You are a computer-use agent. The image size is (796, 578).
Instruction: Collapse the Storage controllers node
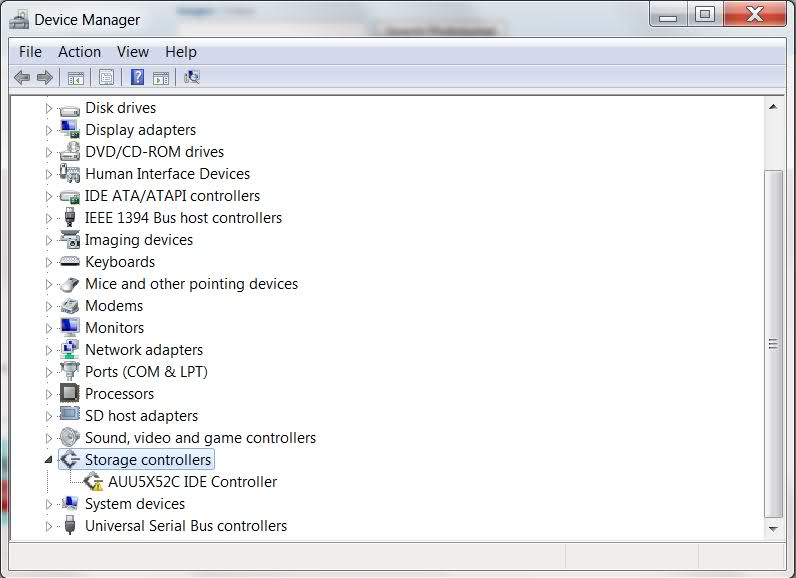click(x=48, y=460)
